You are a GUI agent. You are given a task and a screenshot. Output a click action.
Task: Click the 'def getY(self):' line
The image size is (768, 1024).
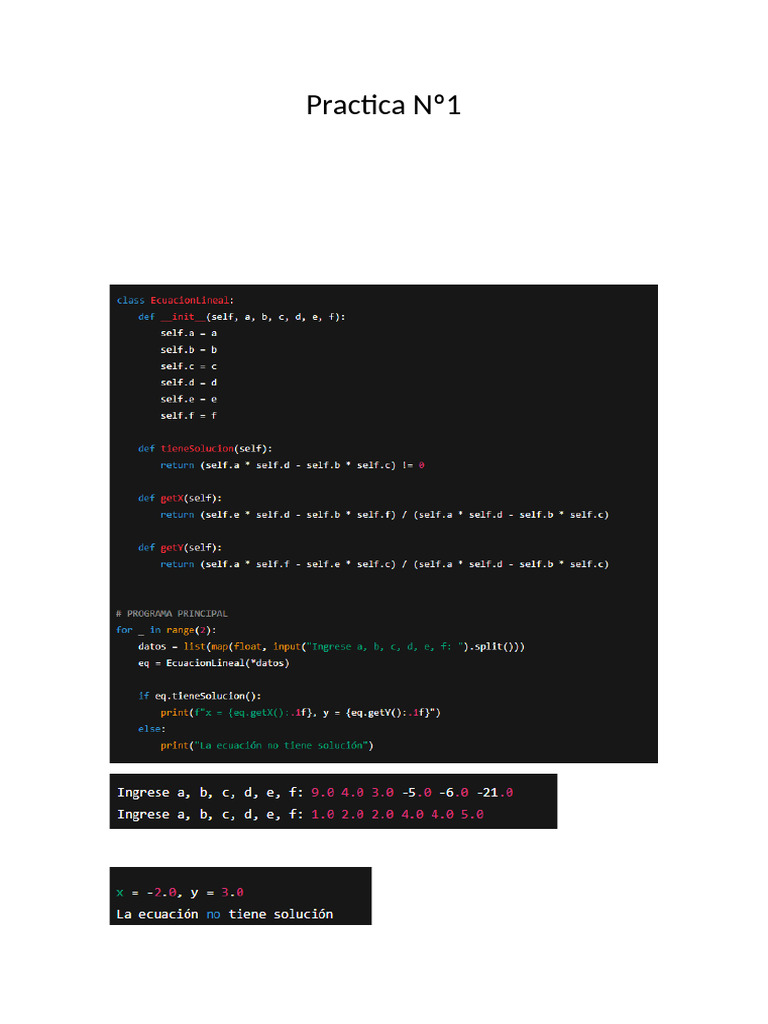click(180, 548)
